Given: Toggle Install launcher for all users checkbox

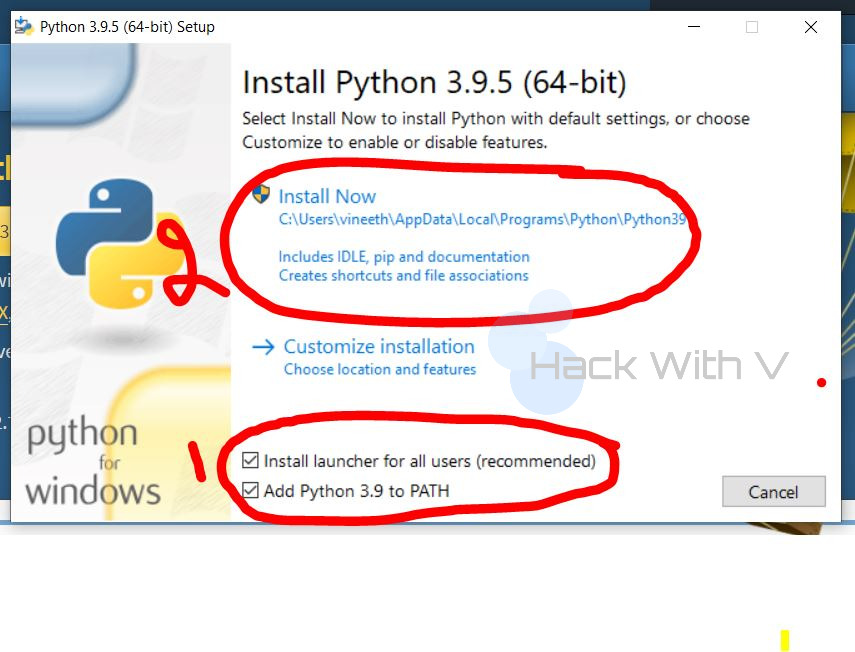Looking at the screenshot, I should coord(250,461).
